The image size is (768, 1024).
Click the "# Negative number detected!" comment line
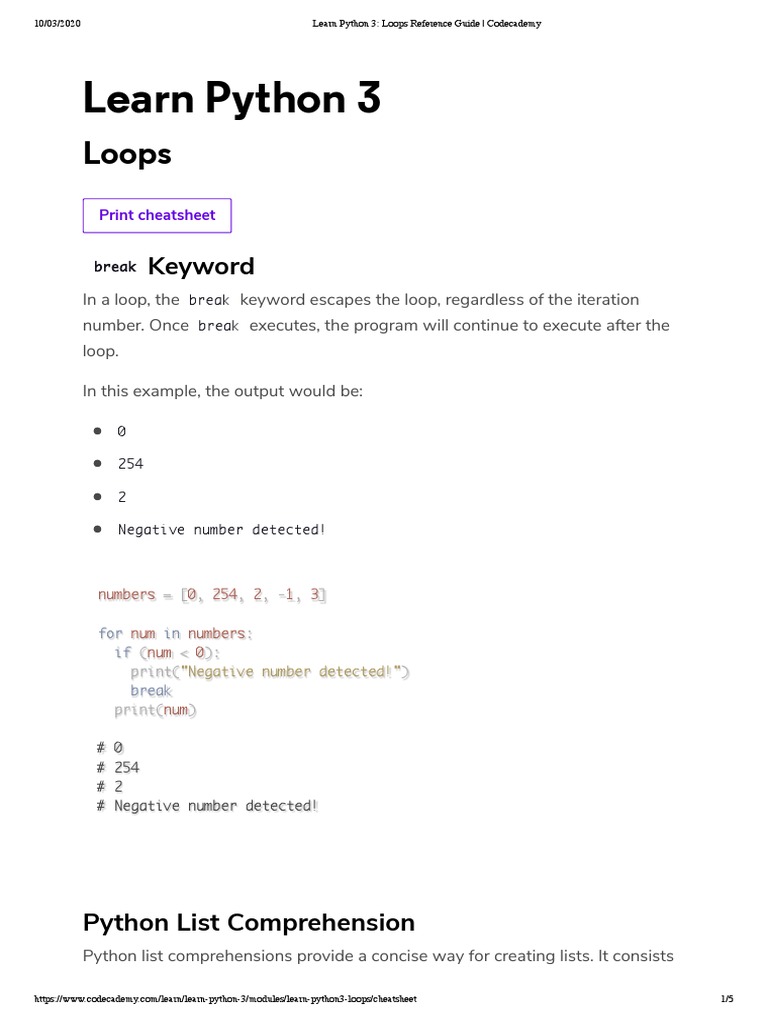click(x=207, y=806)
